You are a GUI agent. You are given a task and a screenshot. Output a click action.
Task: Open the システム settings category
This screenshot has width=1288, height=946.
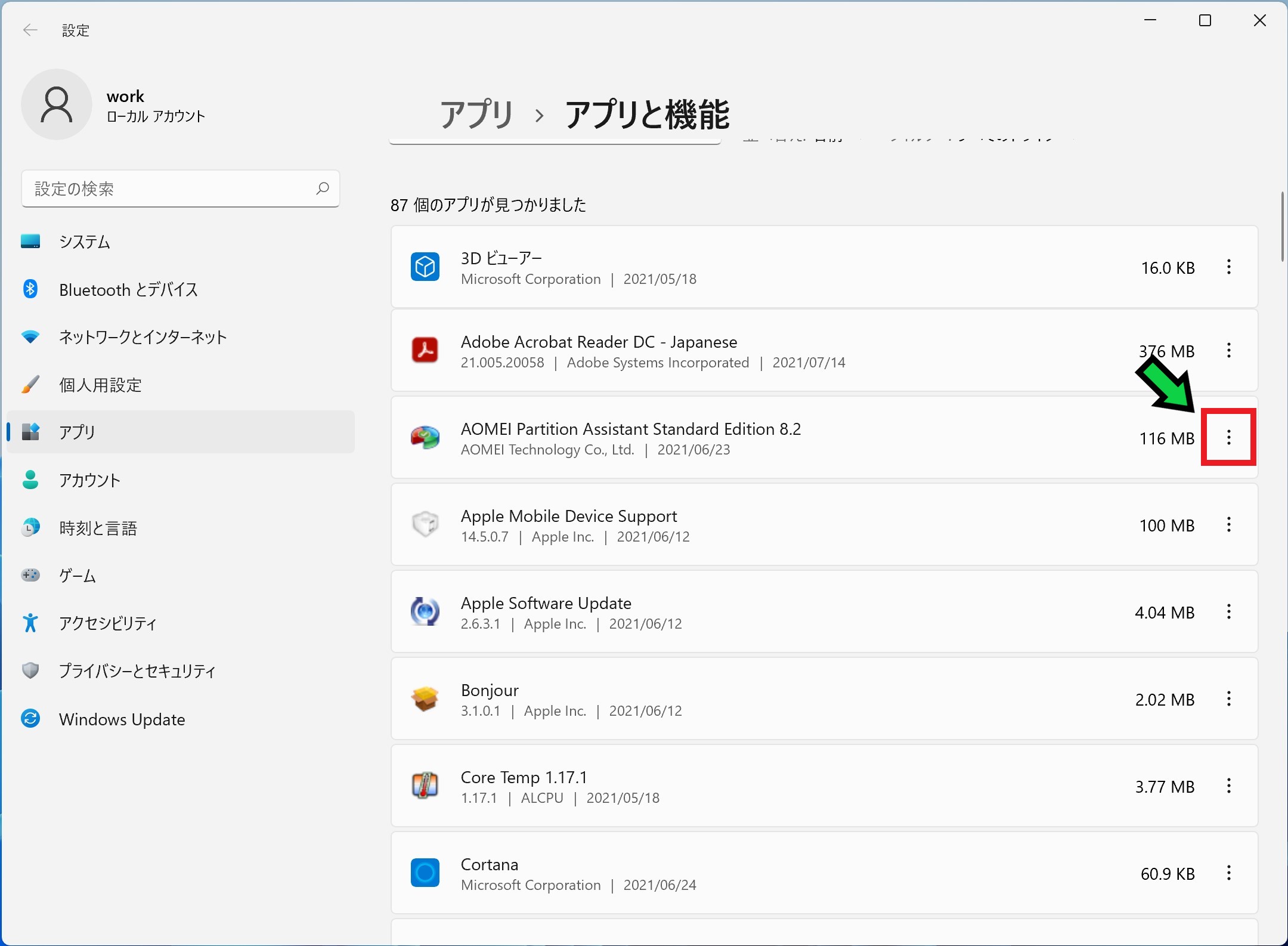click(181, 242)
